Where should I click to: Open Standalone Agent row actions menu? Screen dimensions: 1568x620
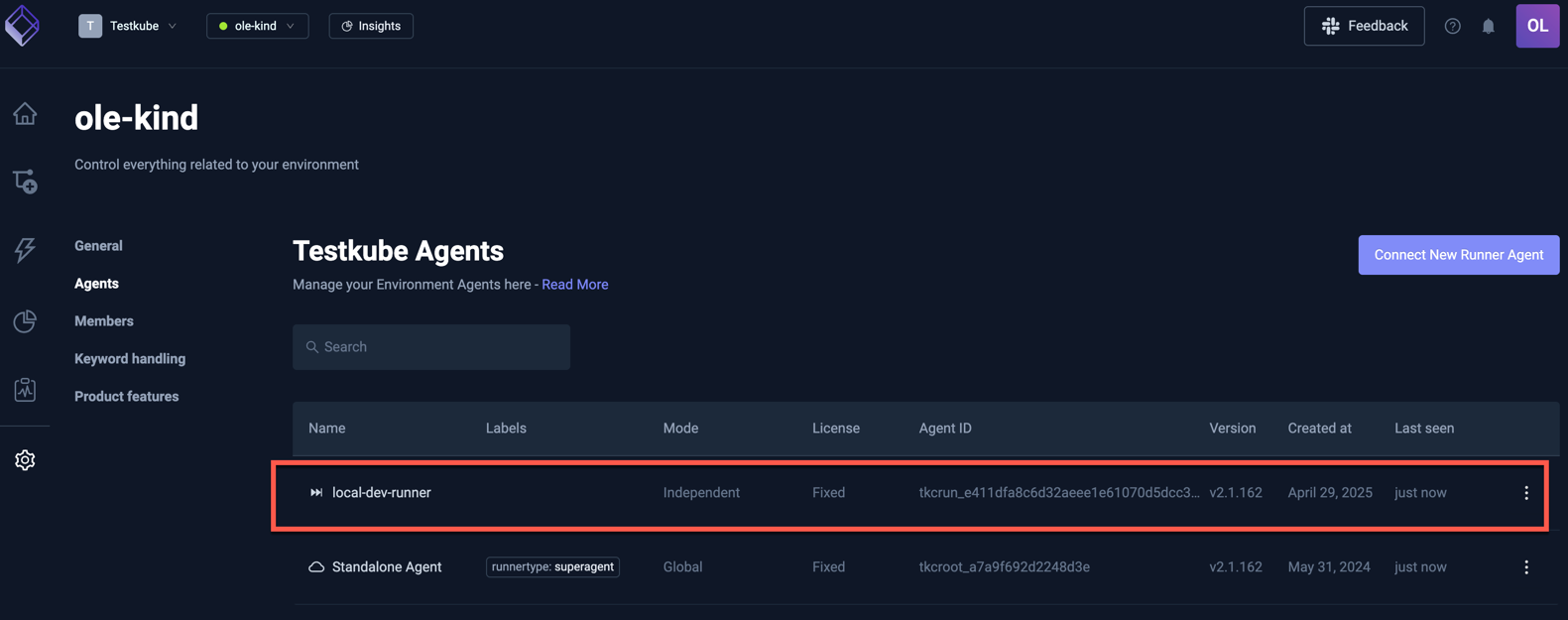(x=1525, y=567)
